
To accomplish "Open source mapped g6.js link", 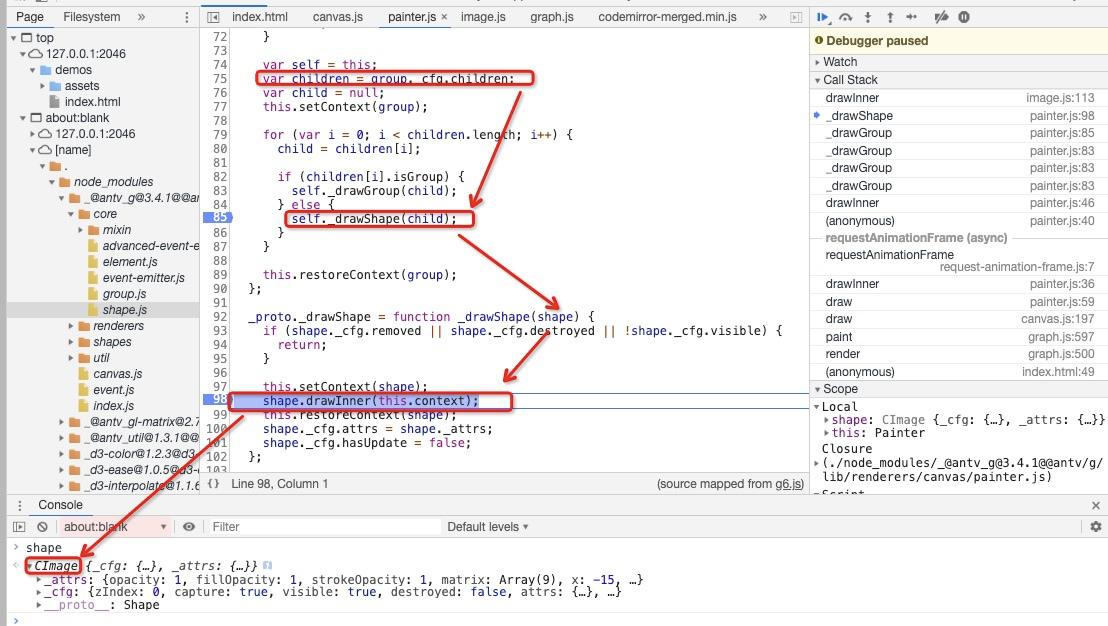I will [788, 484].
